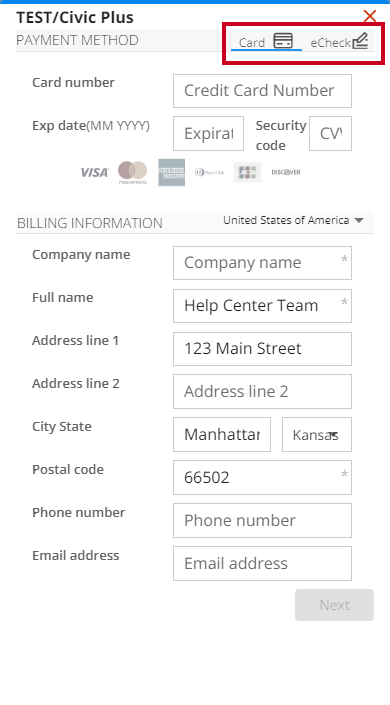The height and width of the screenshot is (705, 390).
Task: Click the Mastercard logo
Action: click(133, 173)
